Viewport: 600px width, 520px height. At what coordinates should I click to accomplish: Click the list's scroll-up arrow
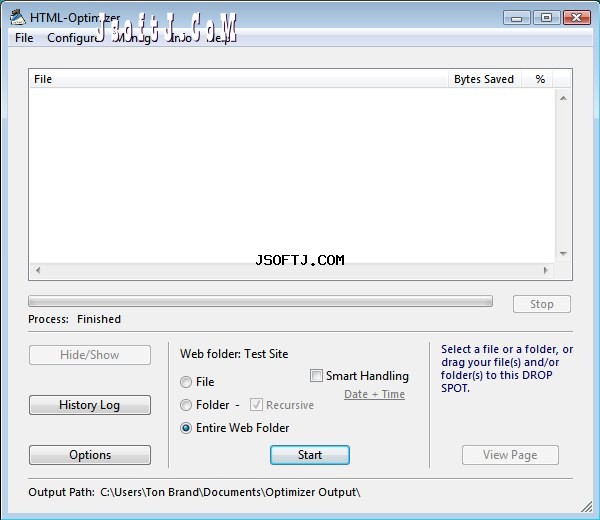click(x=563, y=98)
